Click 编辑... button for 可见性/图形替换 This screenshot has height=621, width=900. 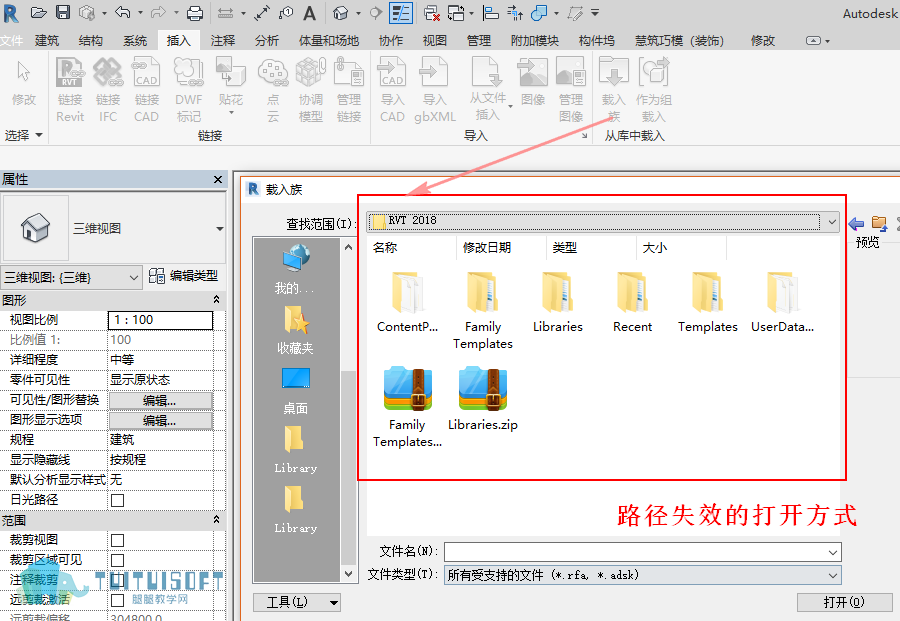coord(160,401)
